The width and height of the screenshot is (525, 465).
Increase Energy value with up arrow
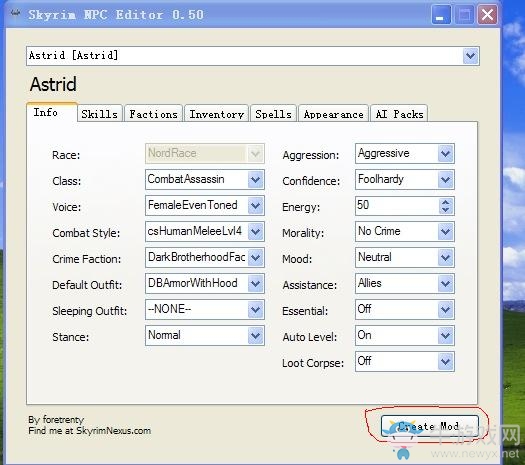pos(446,202)
